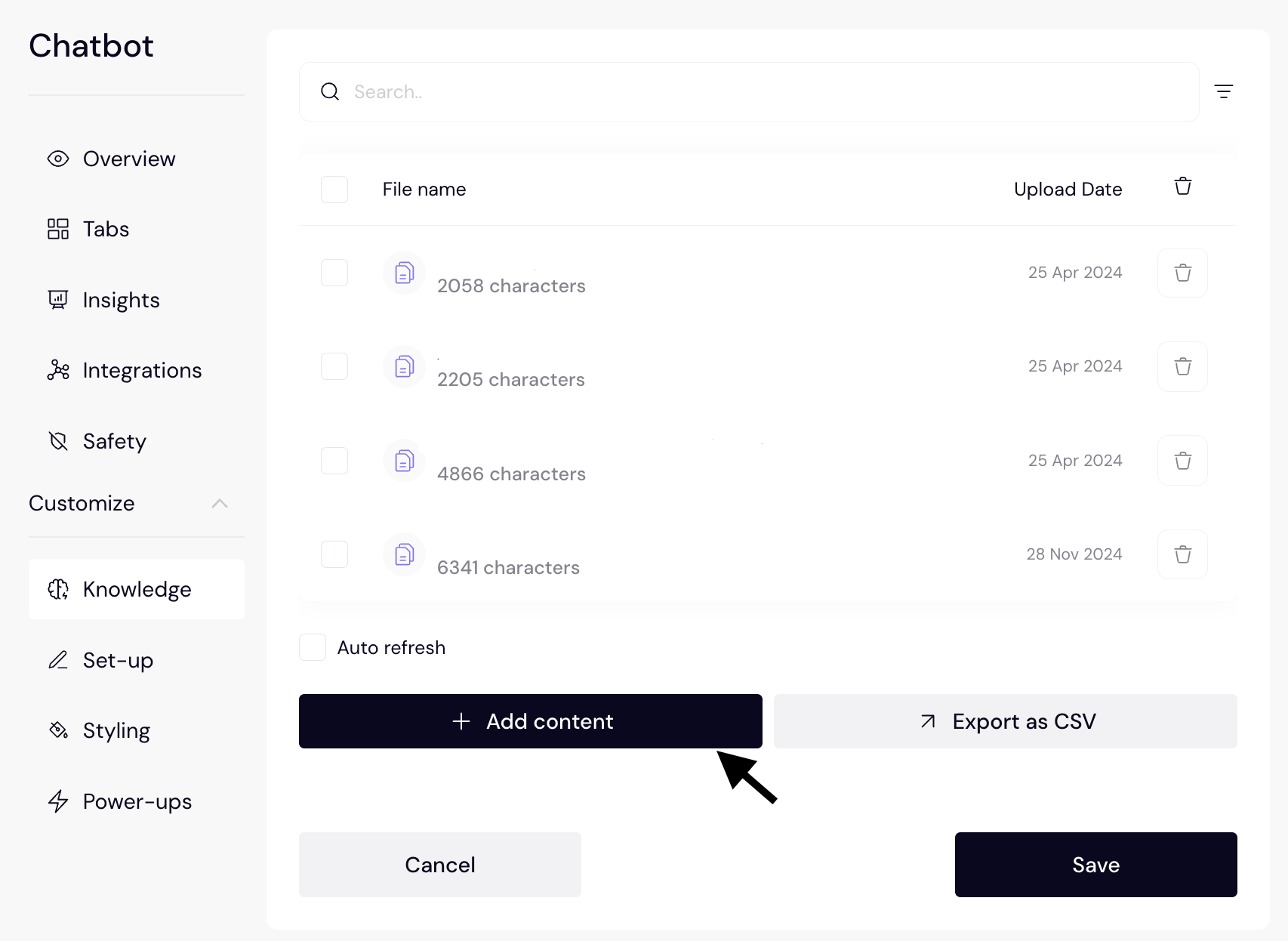Select the Knowledge menu item
The height and width of the screenshot is (941, 1288).
(x=137, y=589)
